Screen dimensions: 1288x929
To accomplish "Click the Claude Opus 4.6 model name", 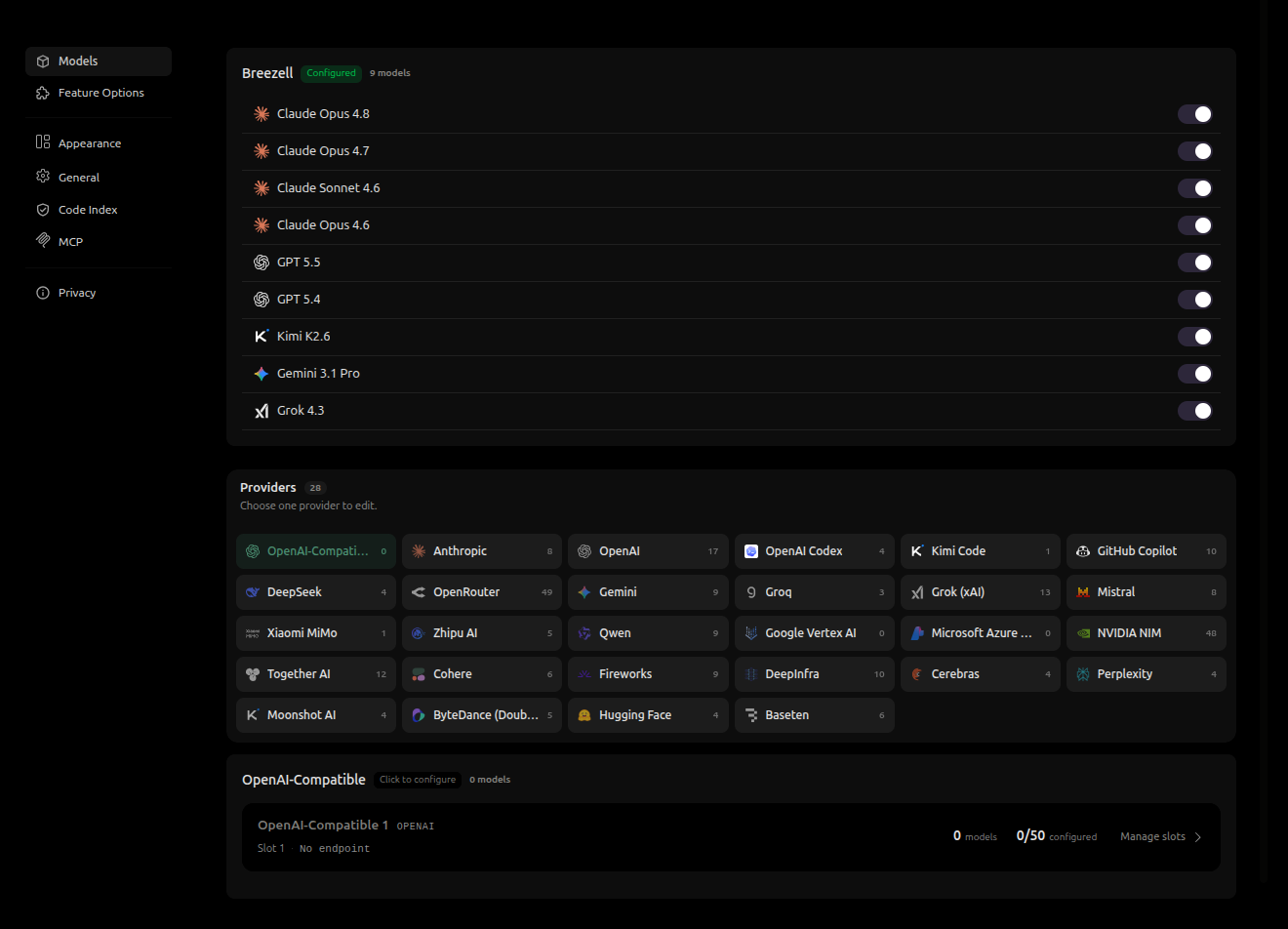I will tap(323, 225).
